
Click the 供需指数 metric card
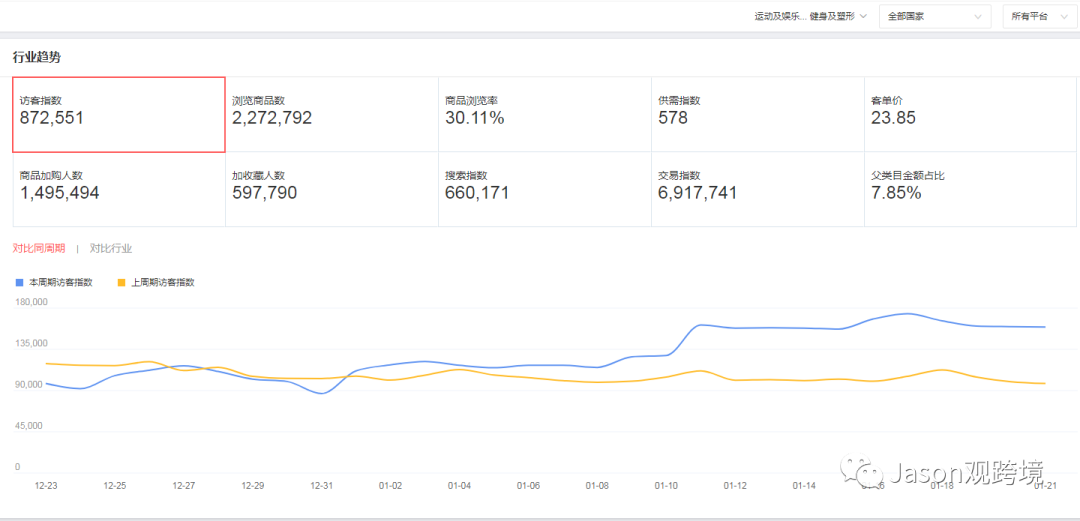point(757,114)
